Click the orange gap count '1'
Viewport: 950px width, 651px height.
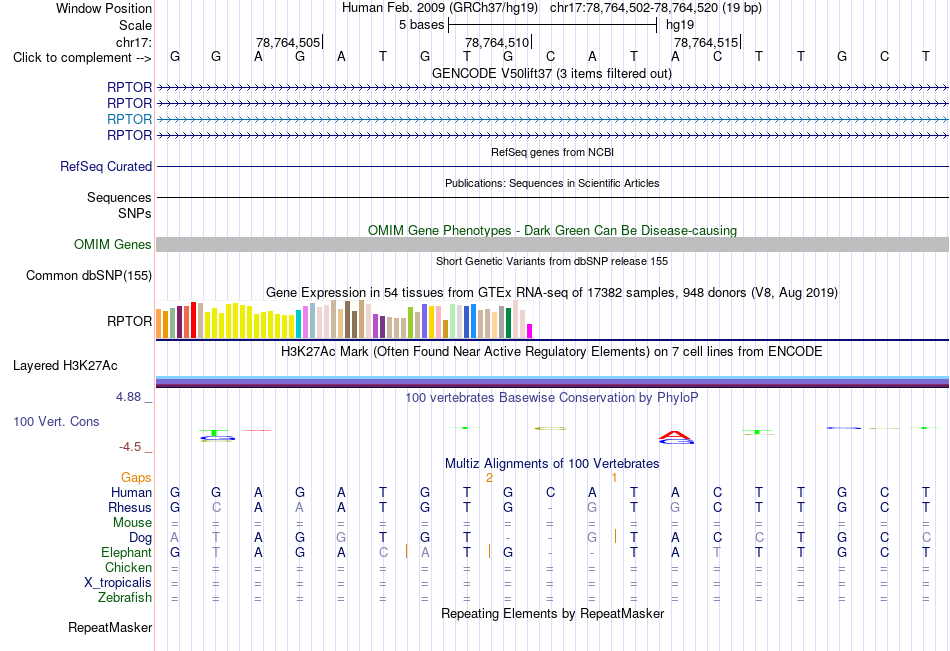point(614,478)
